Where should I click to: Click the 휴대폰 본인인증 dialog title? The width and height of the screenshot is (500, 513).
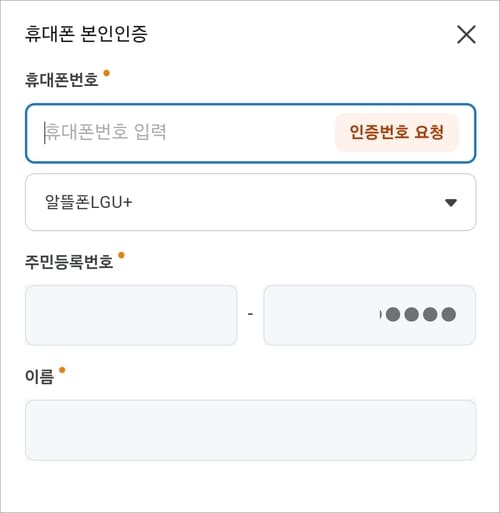click(x=86, y=34)
